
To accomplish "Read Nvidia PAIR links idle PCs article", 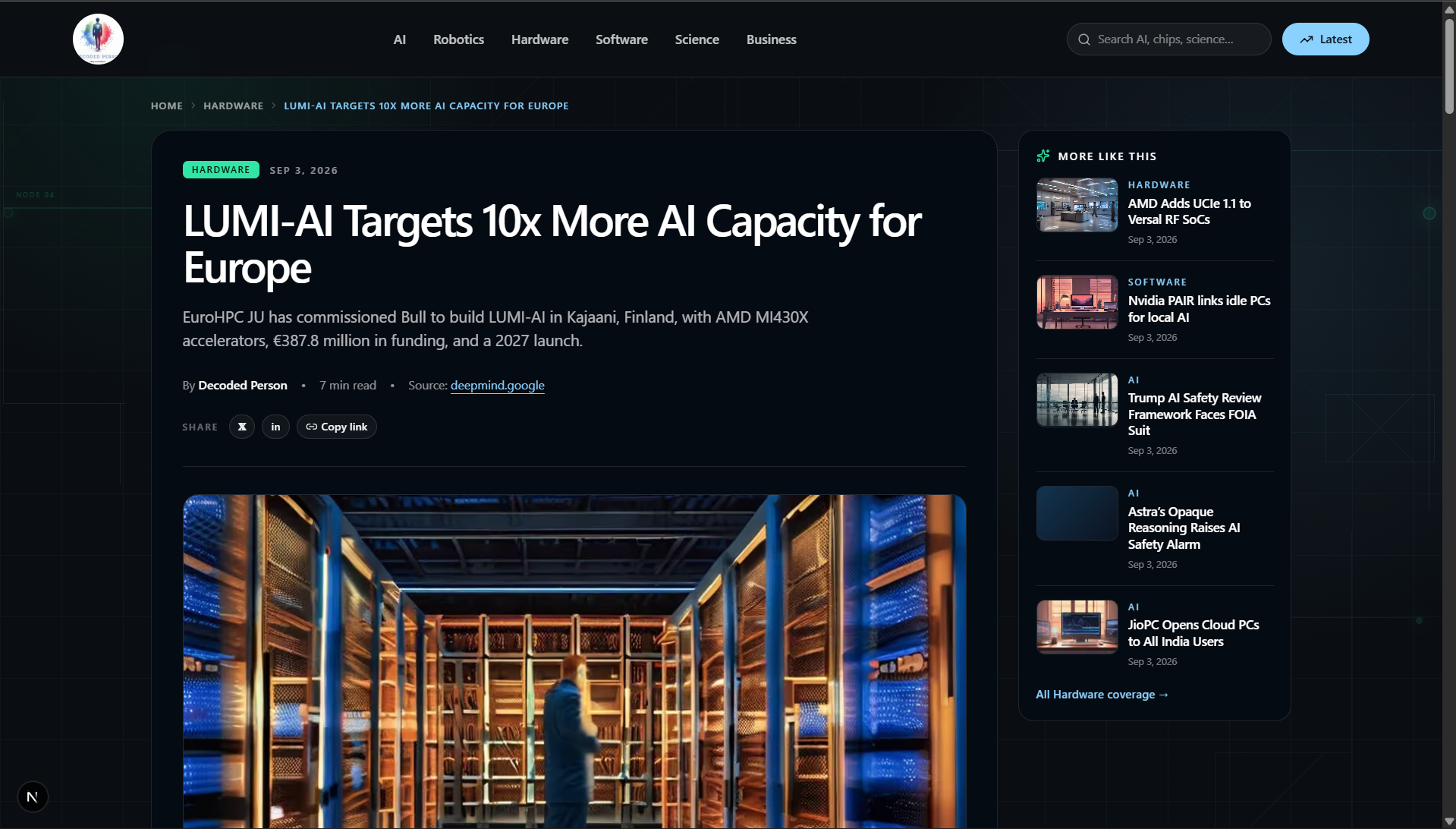I will 1199,309.
